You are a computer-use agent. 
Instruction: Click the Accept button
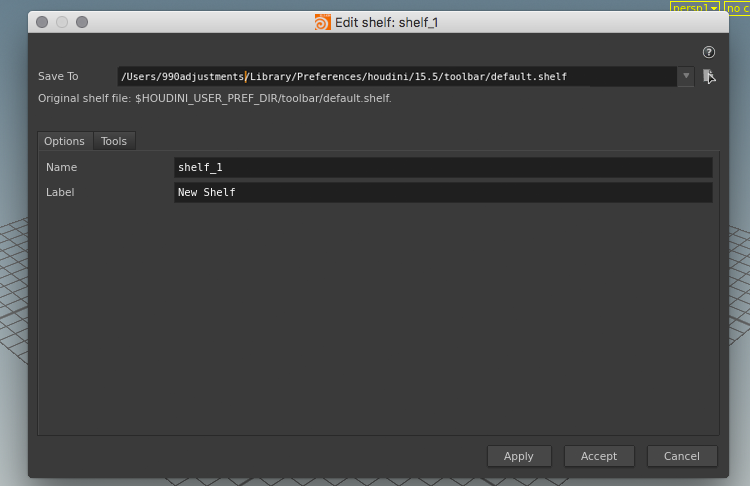coord(599,456)
